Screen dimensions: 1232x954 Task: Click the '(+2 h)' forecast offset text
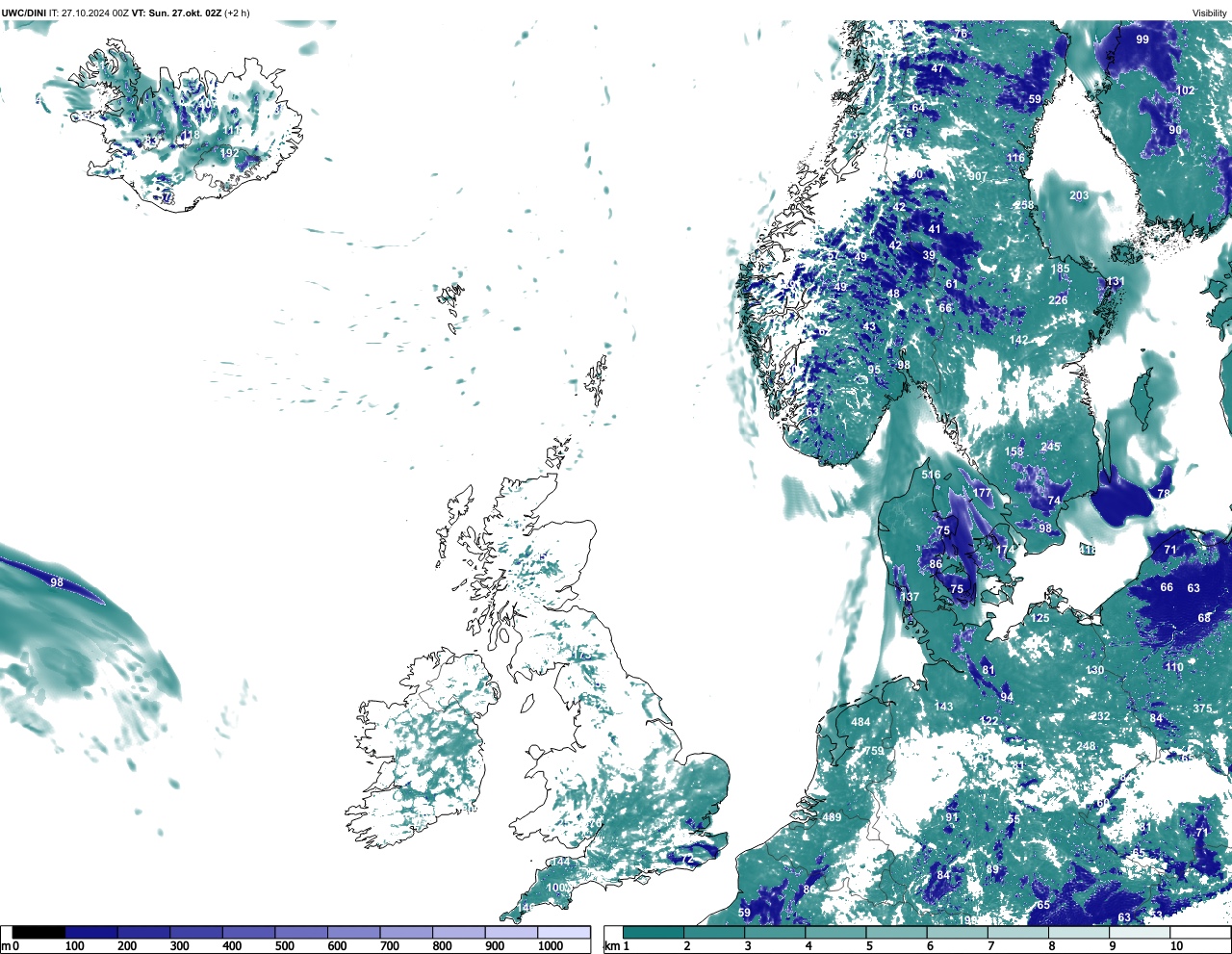click(239, 13)
